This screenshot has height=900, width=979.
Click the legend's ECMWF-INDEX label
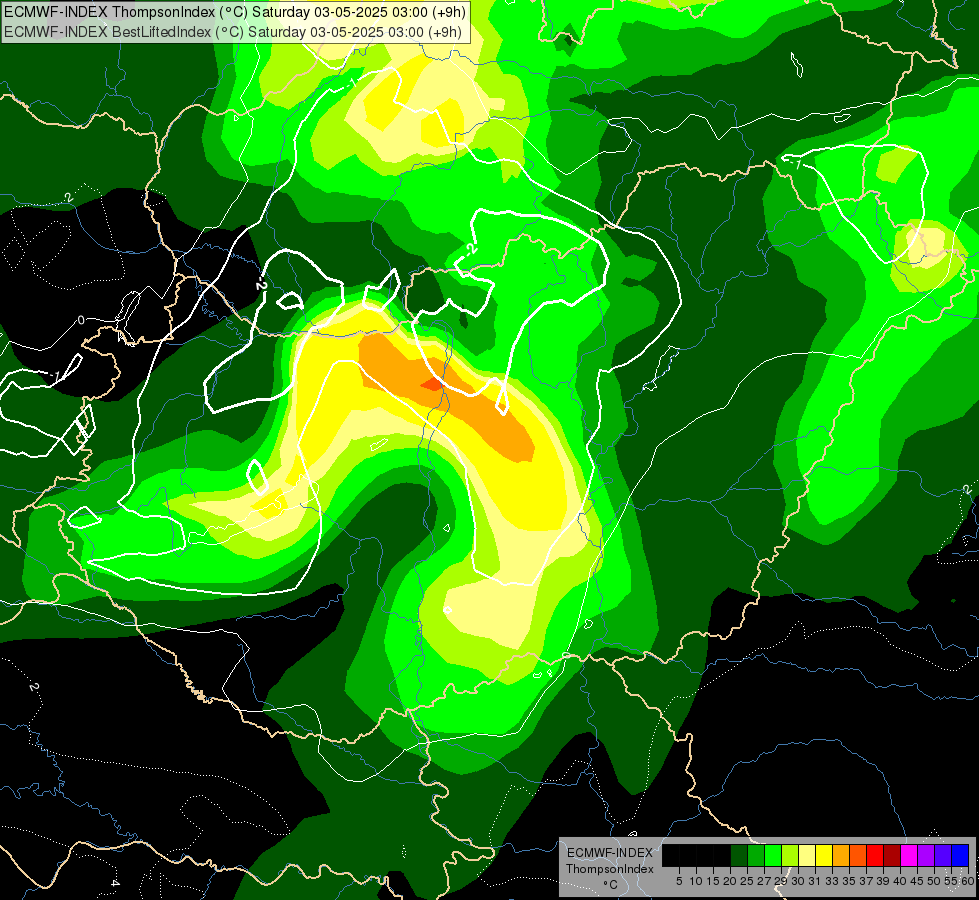(x=609, y=853)
